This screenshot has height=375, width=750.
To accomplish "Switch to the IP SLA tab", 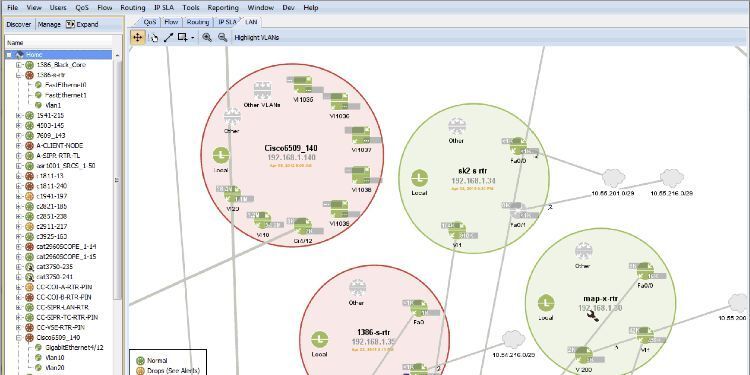I will click(x=227, y=22).
